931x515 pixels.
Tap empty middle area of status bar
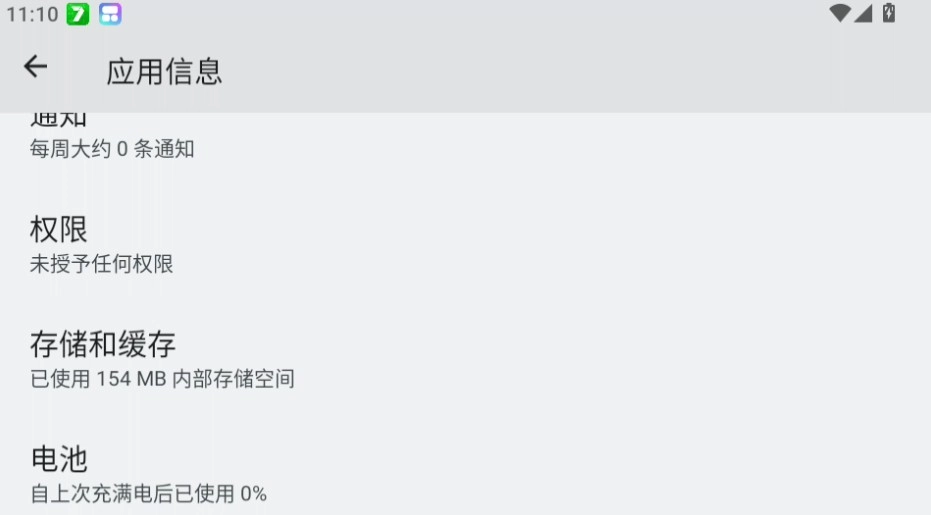coord(470,14)
